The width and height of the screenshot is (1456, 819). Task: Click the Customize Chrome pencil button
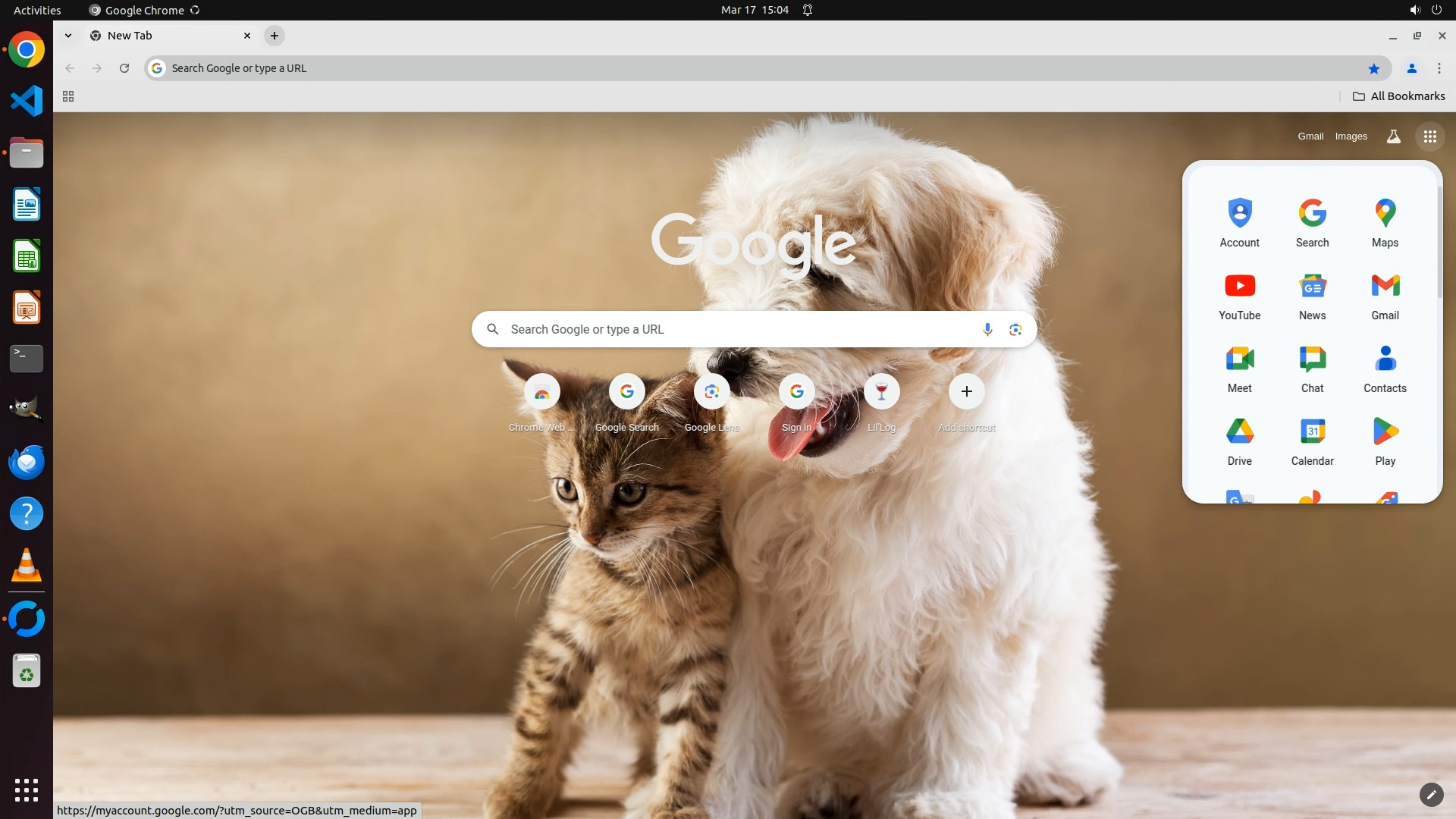click(1431, 794)
